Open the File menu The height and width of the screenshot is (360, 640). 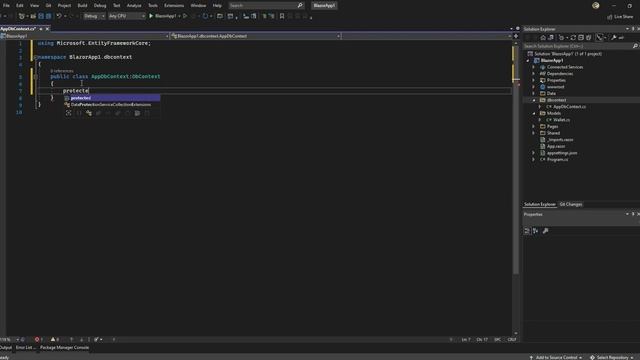click(x=6, y=5)
